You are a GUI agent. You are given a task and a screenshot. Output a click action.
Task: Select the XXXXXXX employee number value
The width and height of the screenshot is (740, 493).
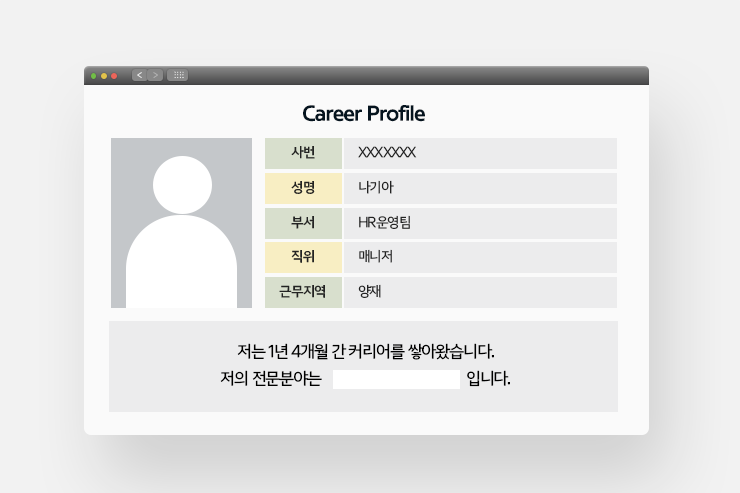coord(387,153)
